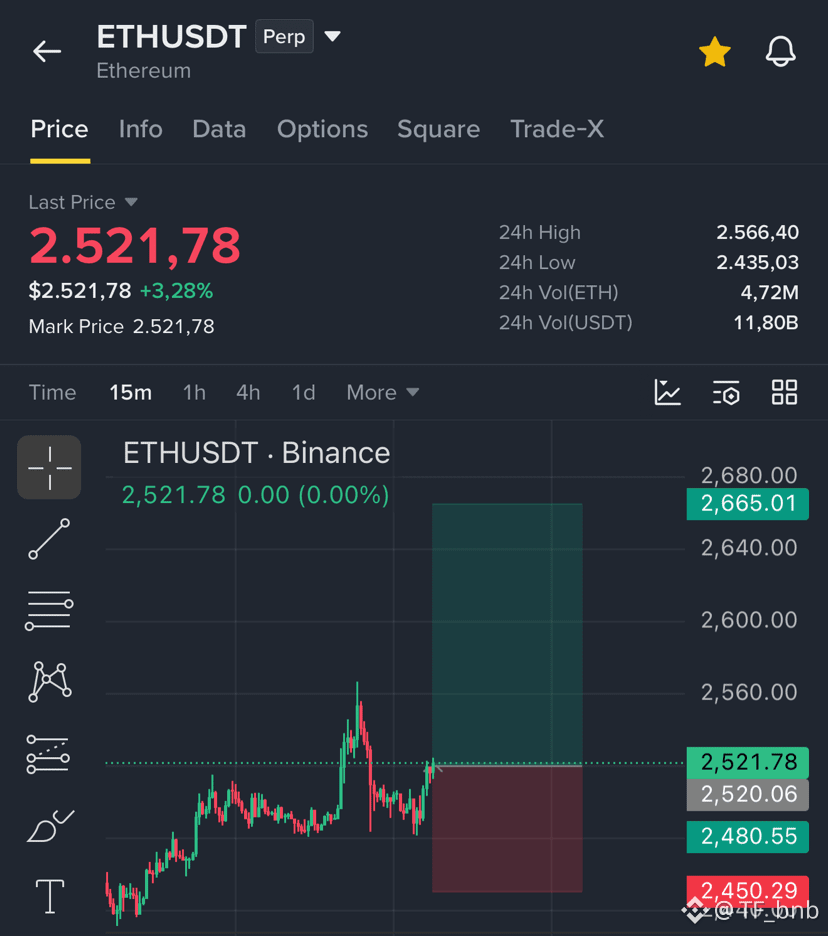Click the 24h High value 2.566,40
Screen dimensions: 828x936
click(x=757, y=232)
